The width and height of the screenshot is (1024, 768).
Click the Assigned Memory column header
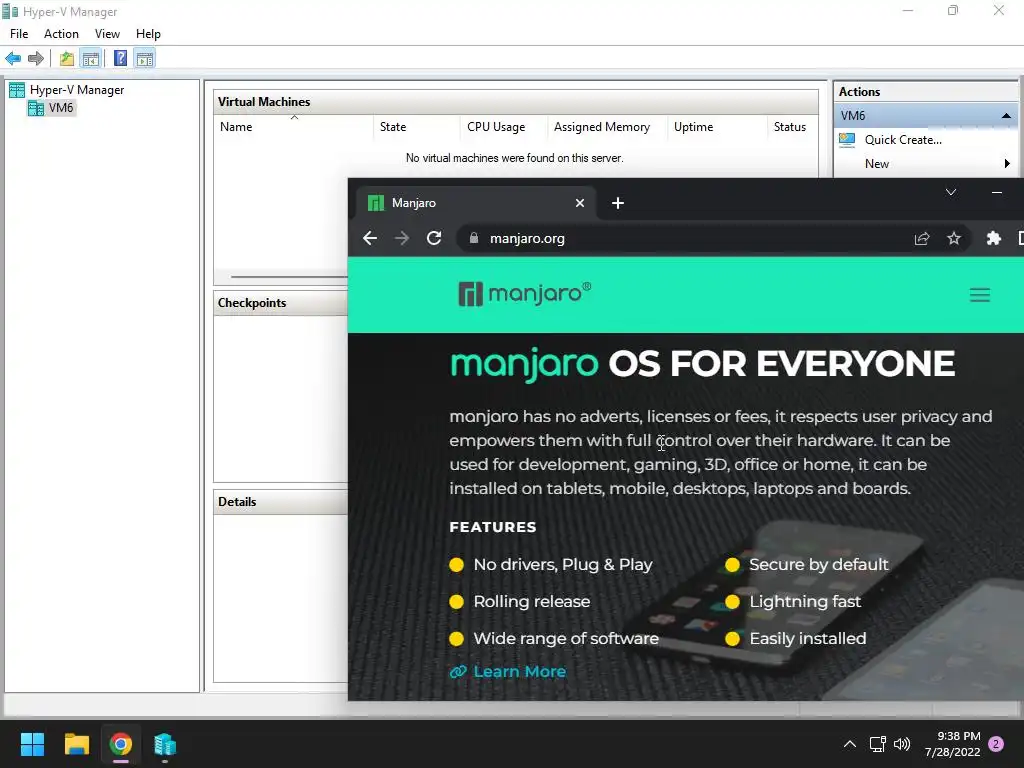pos(607,127)
